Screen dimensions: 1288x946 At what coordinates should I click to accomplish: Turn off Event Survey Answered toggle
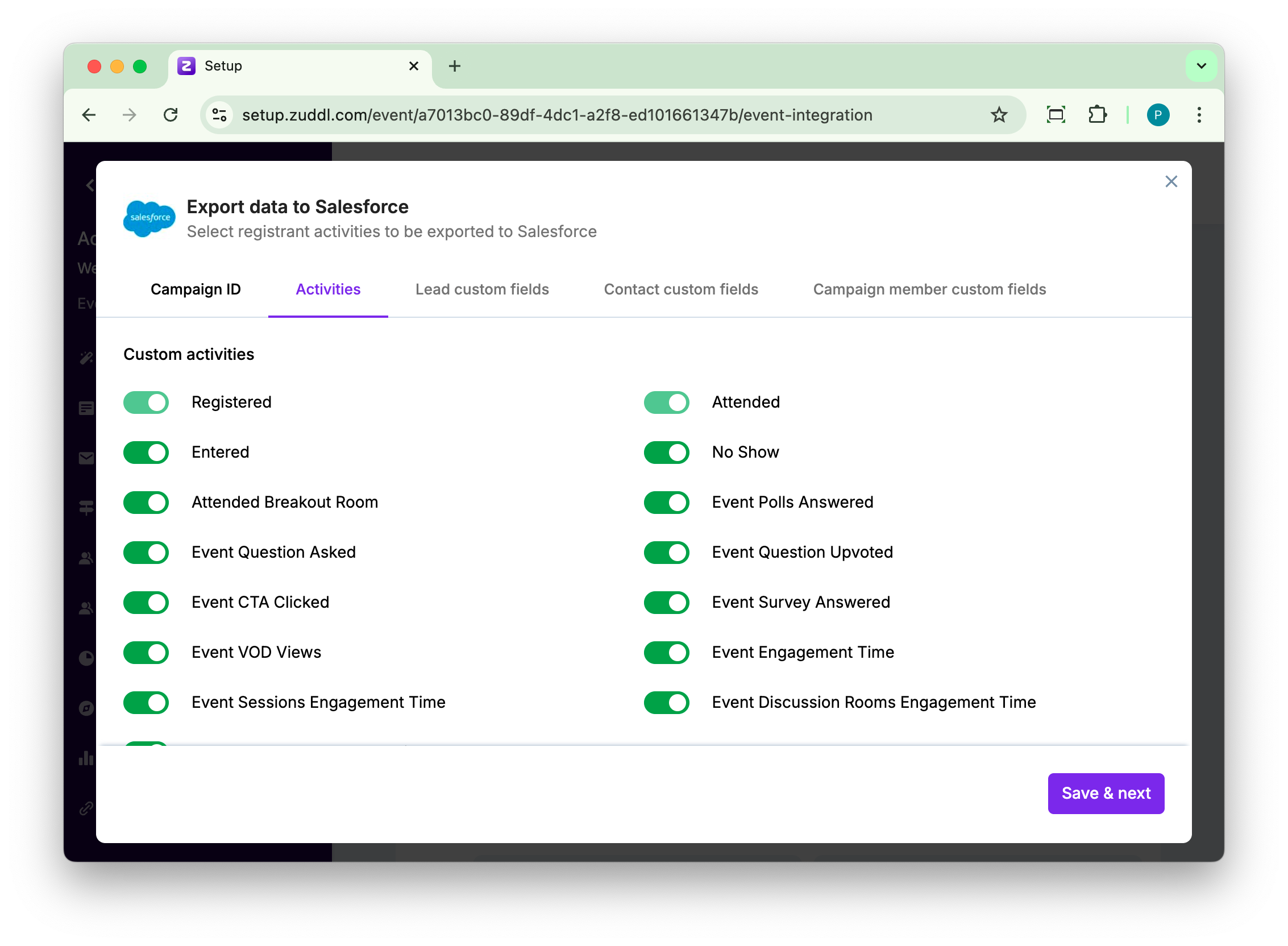(666, 603)
